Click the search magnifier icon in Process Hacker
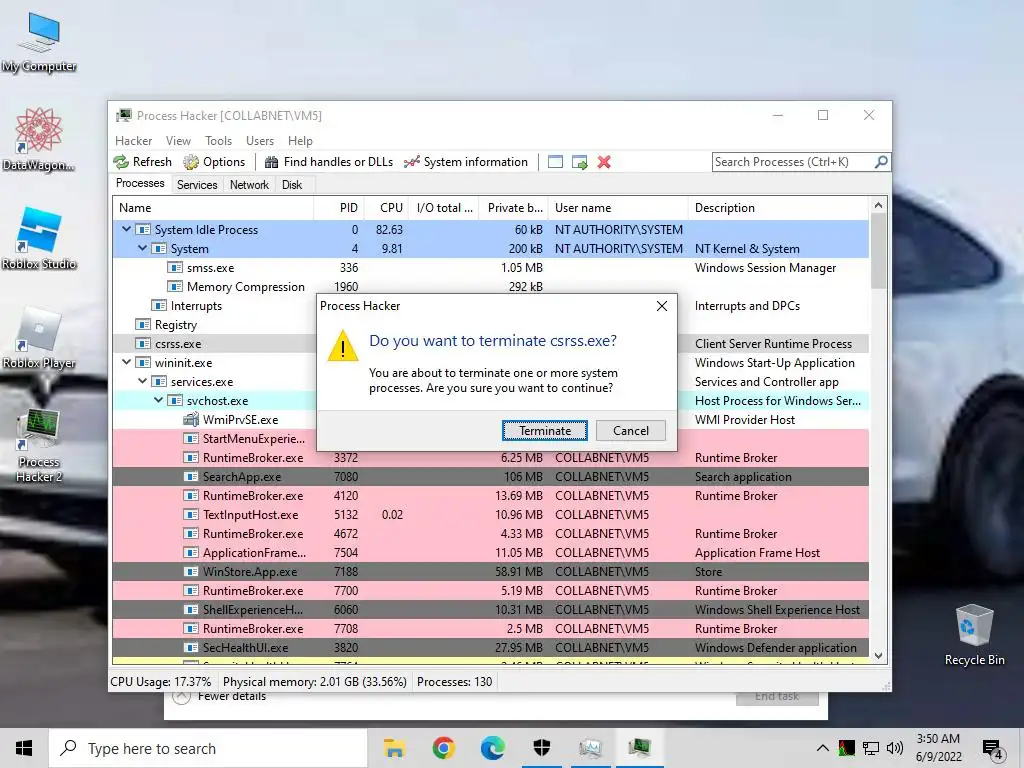Screen dimensions: 1024x768 881,161
